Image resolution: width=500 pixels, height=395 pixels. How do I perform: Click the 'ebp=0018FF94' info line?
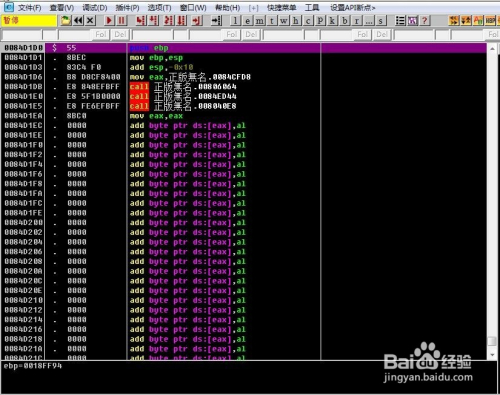[33, 366]
